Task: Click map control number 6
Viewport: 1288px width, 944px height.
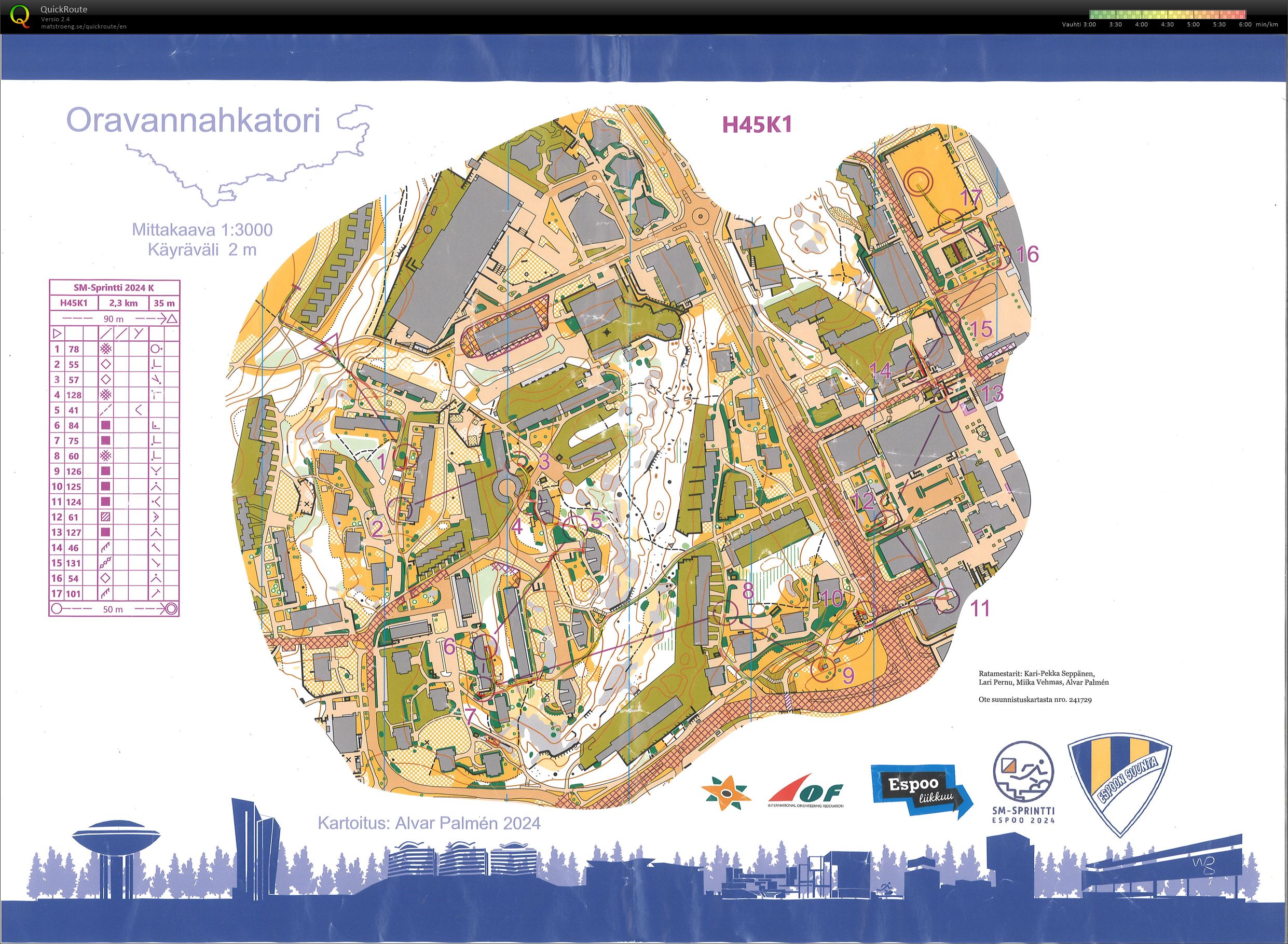Action: [449, 646]
